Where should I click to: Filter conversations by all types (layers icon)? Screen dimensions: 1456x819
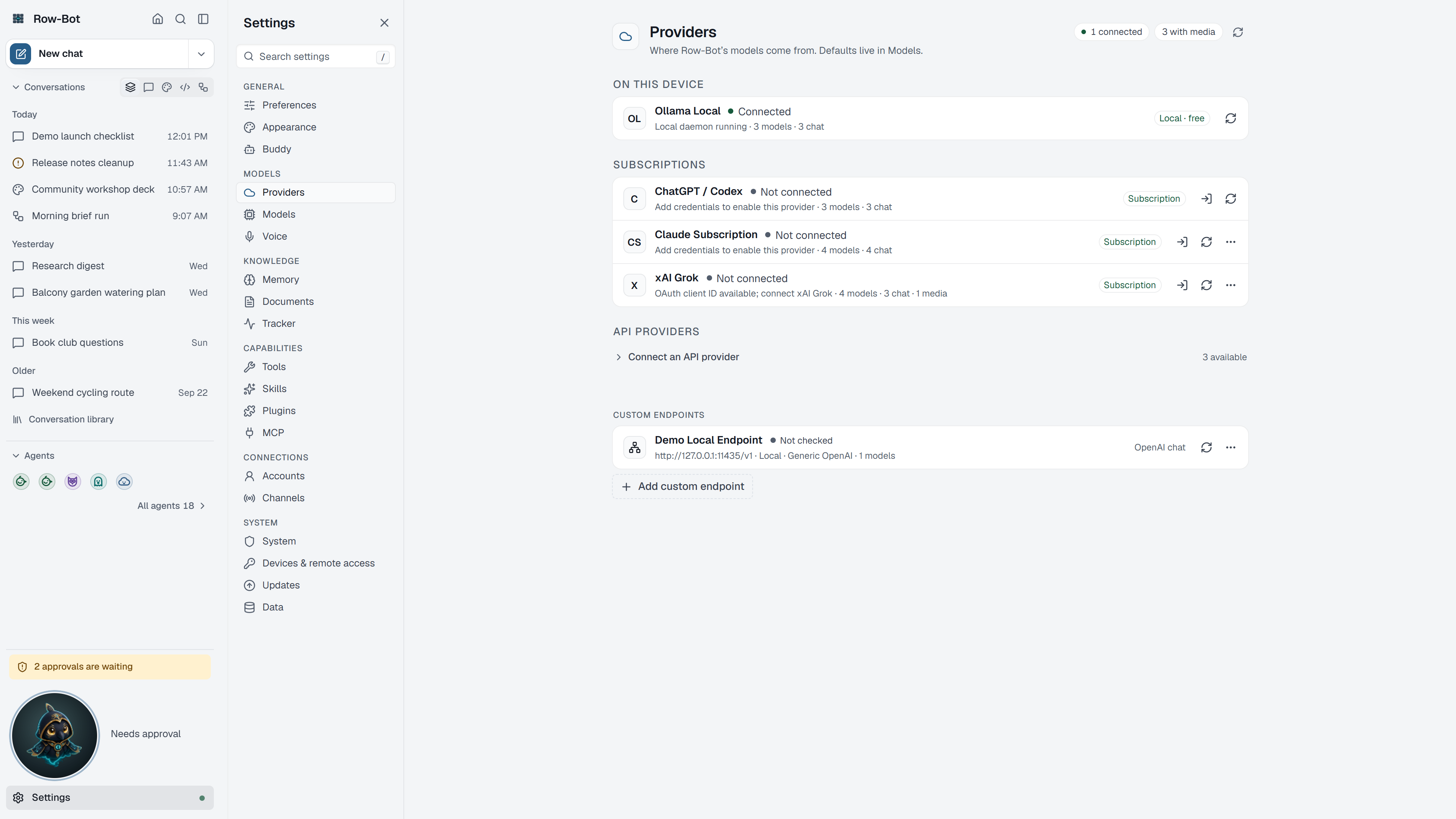(130, 87)
